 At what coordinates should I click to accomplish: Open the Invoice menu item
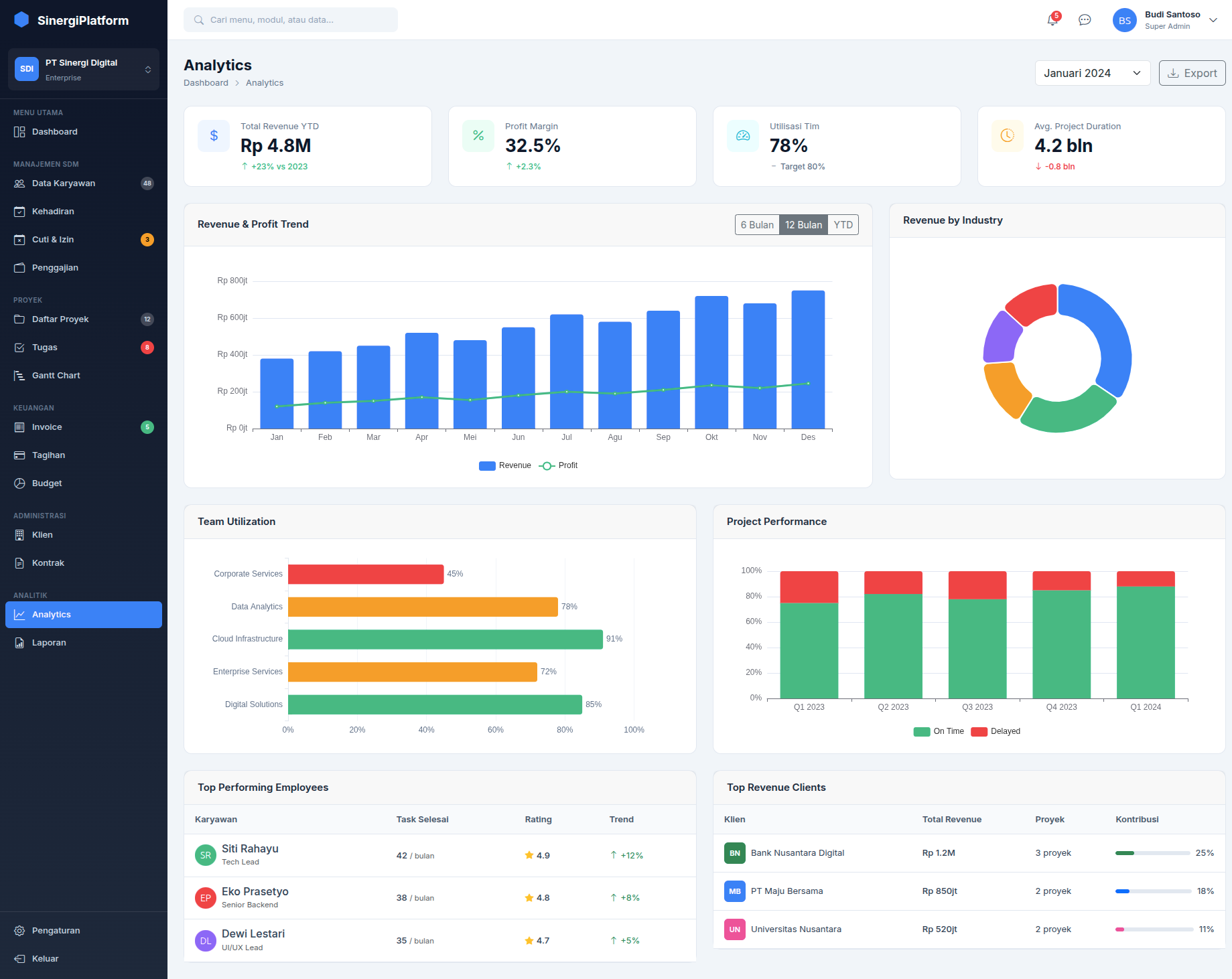tap(47, 427)
